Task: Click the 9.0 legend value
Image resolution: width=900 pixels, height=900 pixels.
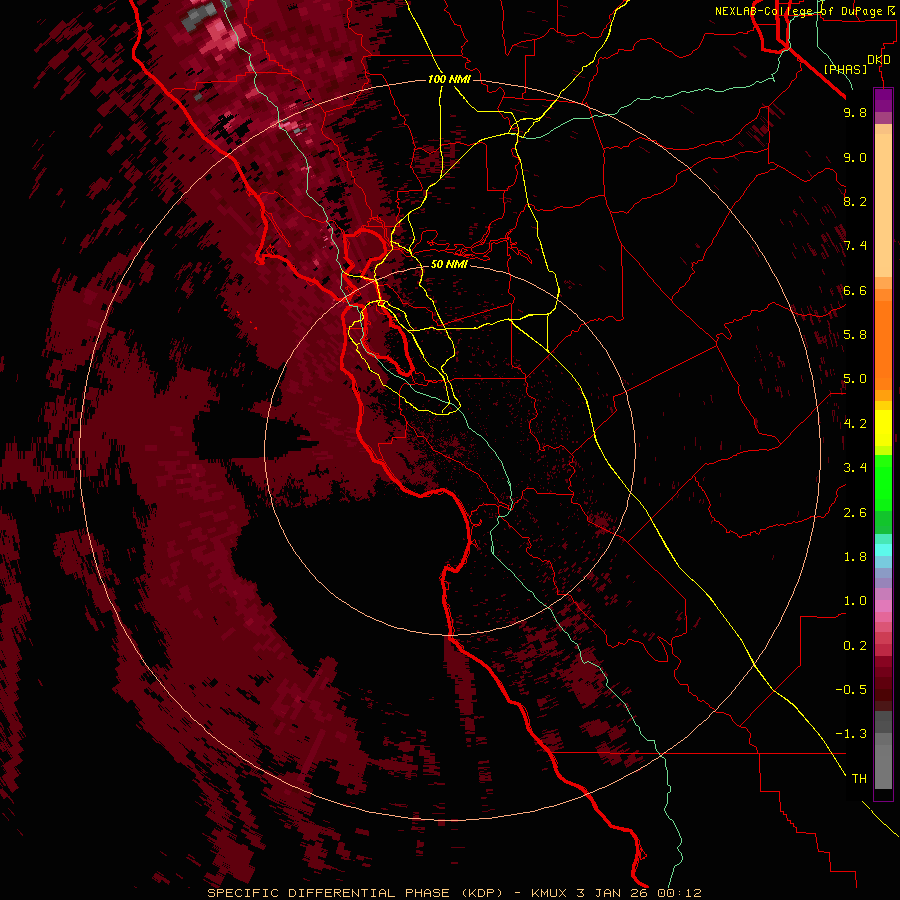Action: [855, 157]
